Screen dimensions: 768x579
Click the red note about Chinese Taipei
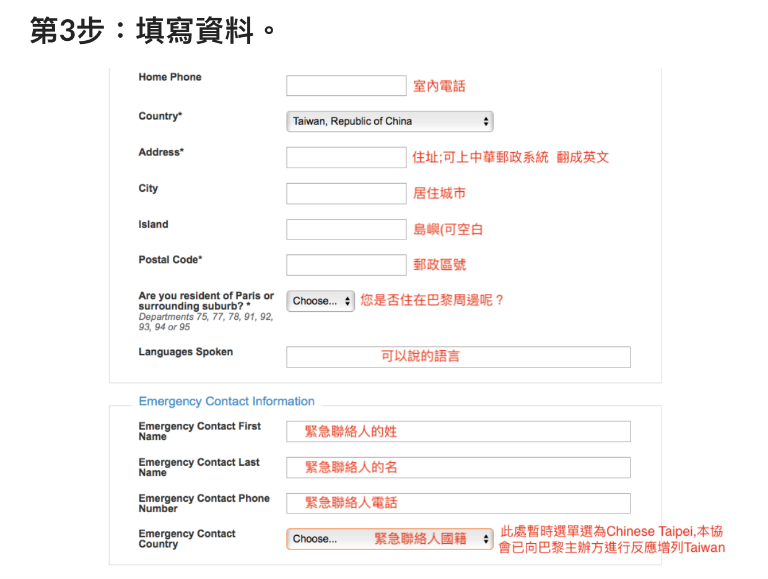coord(611,539)
